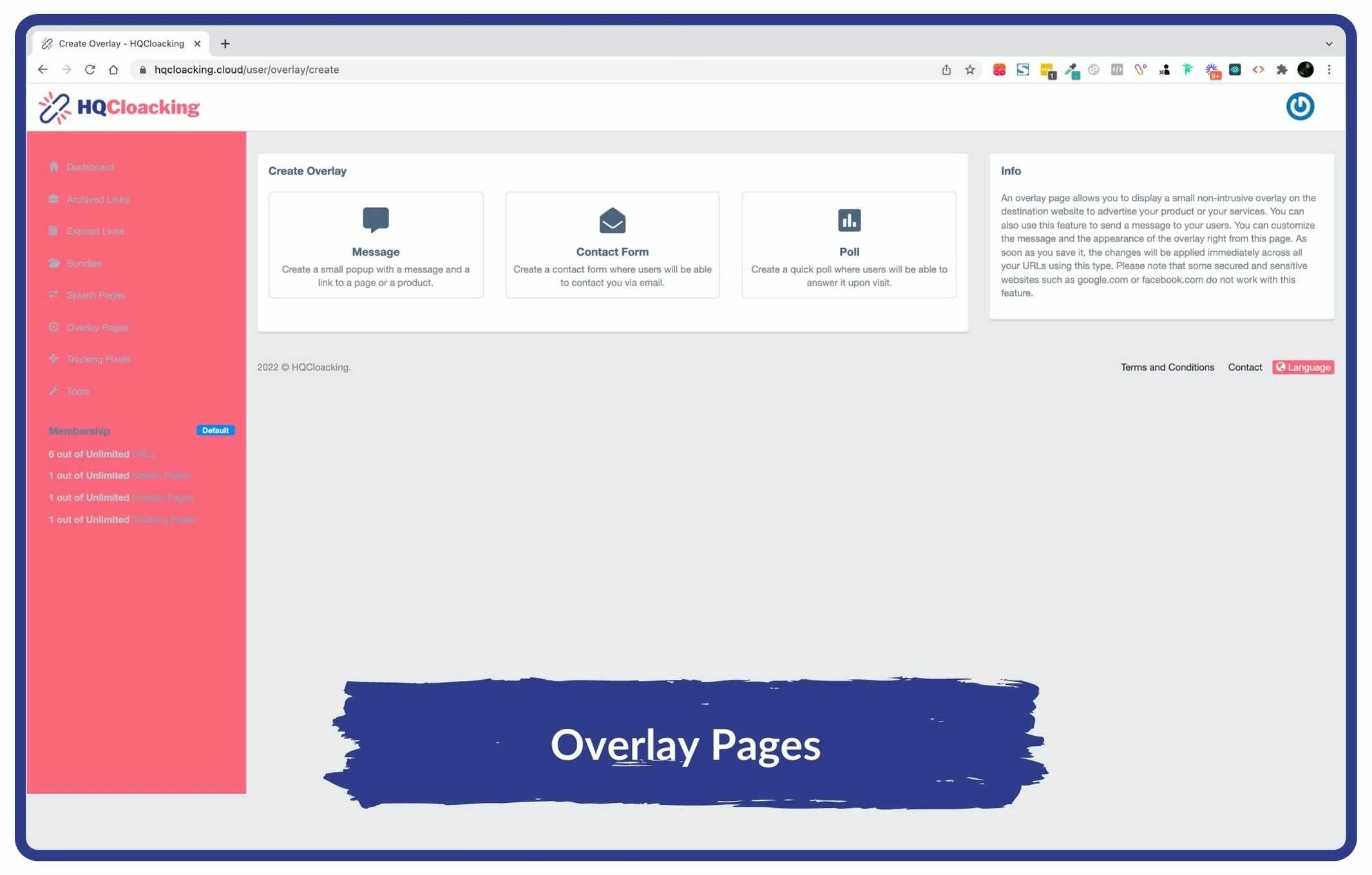The height and width of the screenshot is (875, 1372).
Task: Click the HQCloacking logo
Action: pos(119,107)
